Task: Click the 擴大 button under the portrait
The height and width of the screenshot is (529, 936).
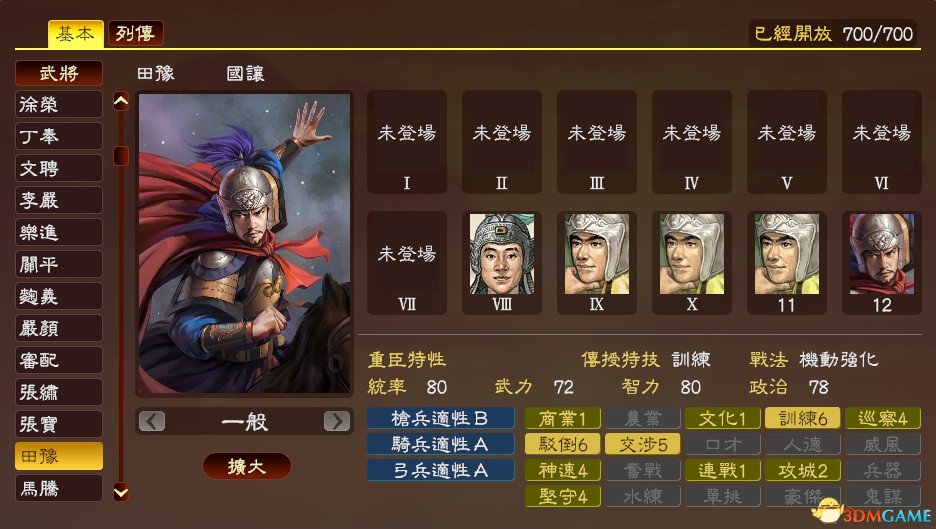Action: (x=247, y=466)
